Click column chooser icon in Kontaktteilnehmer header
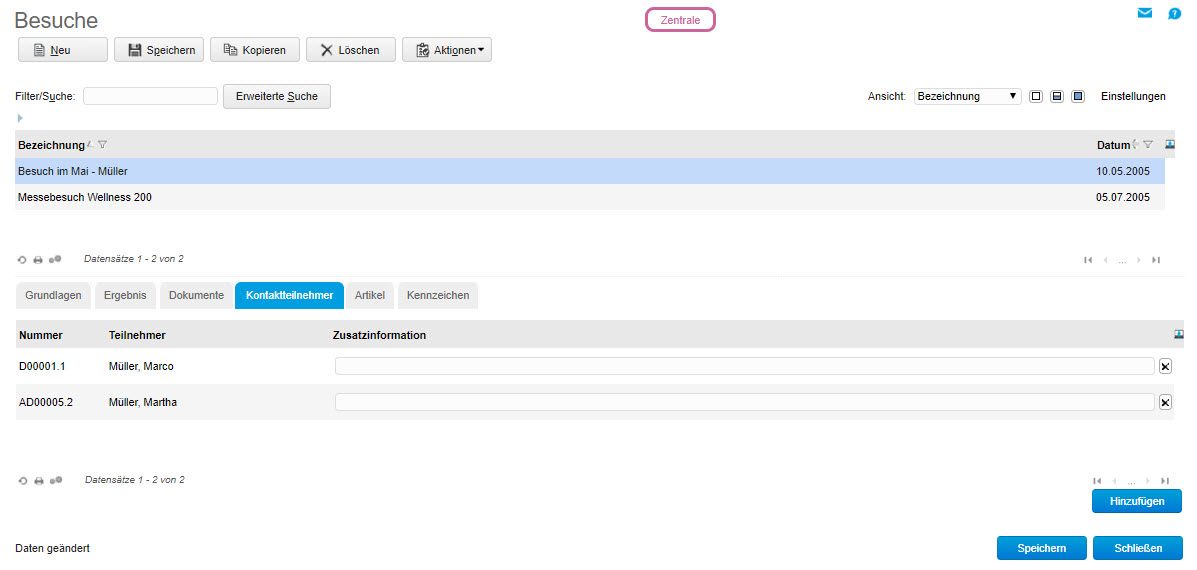The height and width of the screenshot is (570, 1197). [x=1179, y=333]
